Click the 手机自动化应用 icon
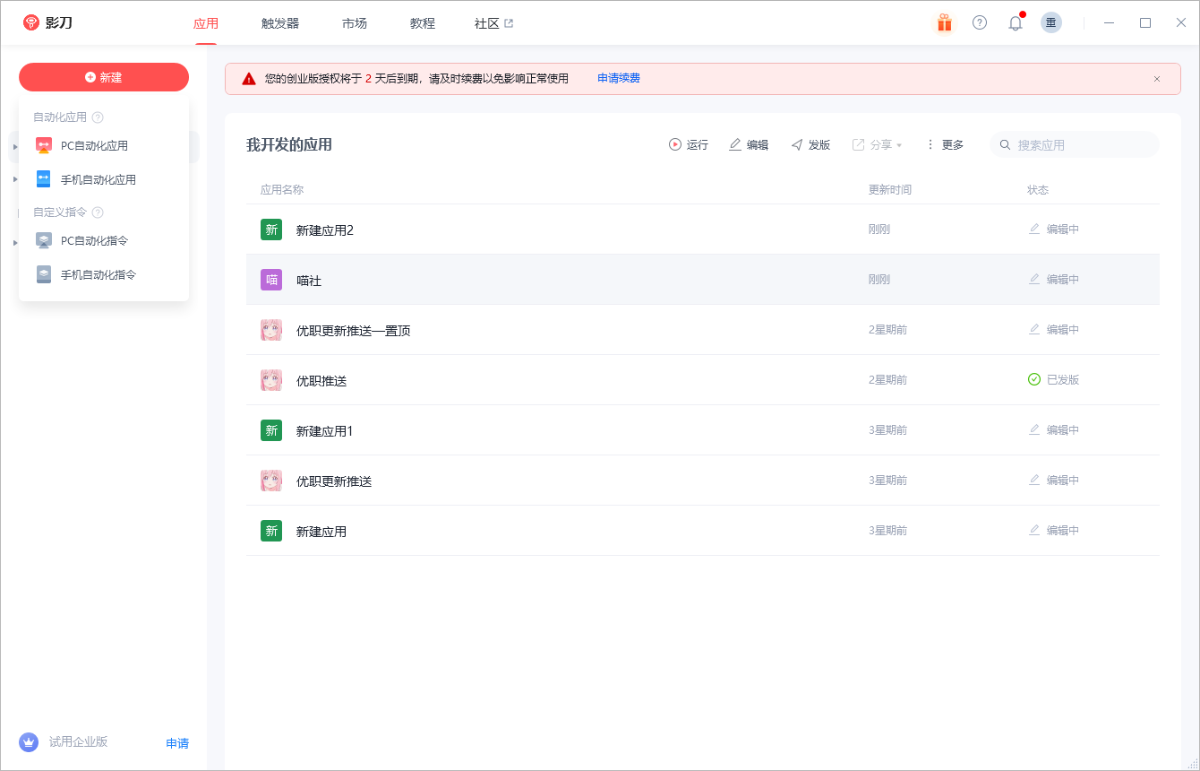The width and height of the screenshot is (1200, 771). [x=44, y=180]
